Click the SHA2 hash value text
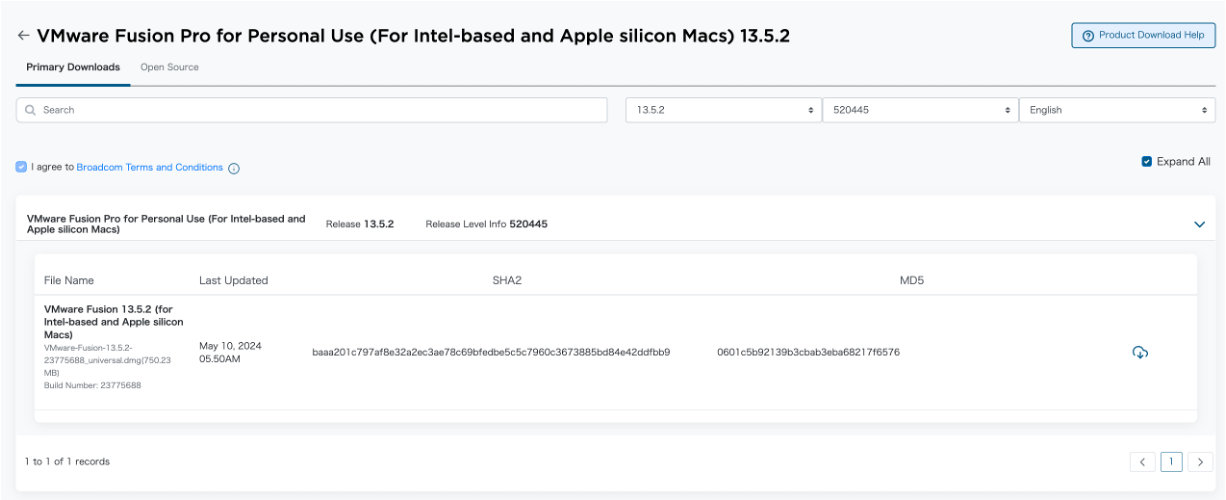1226x500 pixels. [x=490, y=352]
